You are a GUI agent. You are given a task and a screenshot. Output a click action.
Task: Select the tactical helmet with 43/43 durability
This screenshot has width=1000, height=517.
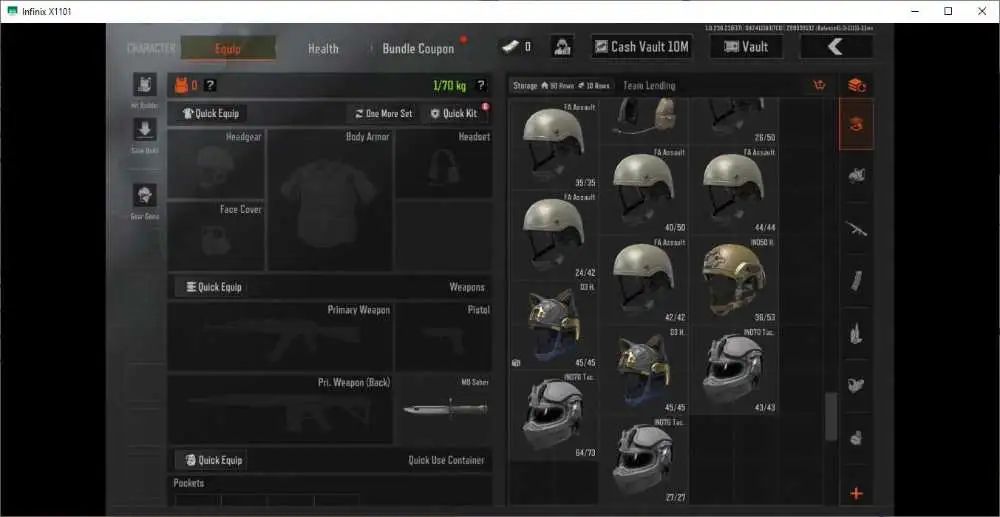(x=733, y=370)
